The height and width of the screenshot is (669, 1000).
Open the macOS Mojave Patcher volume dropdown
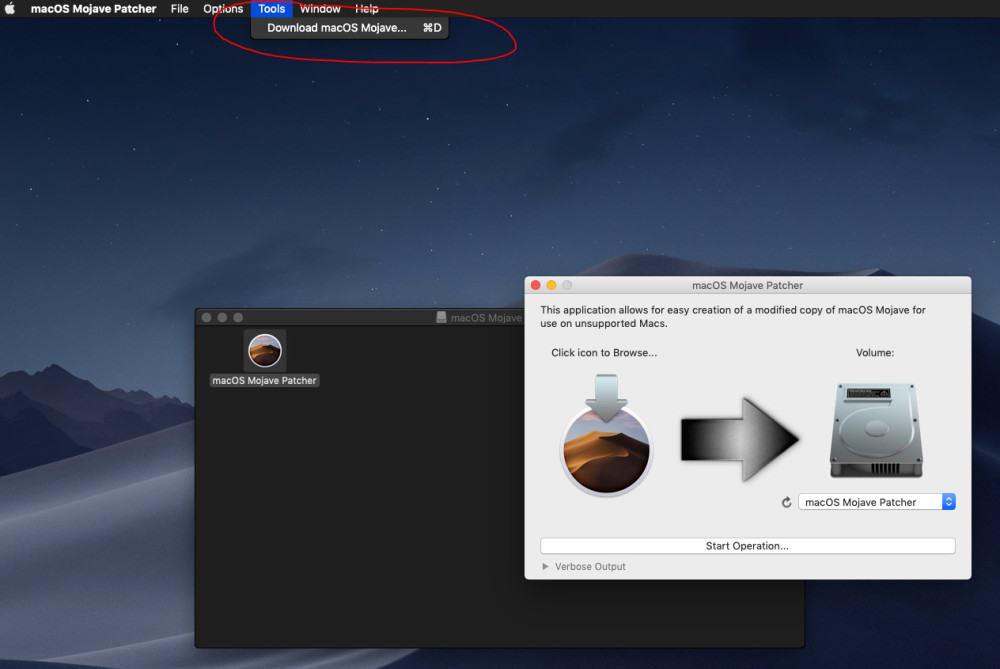click(876, 502)
